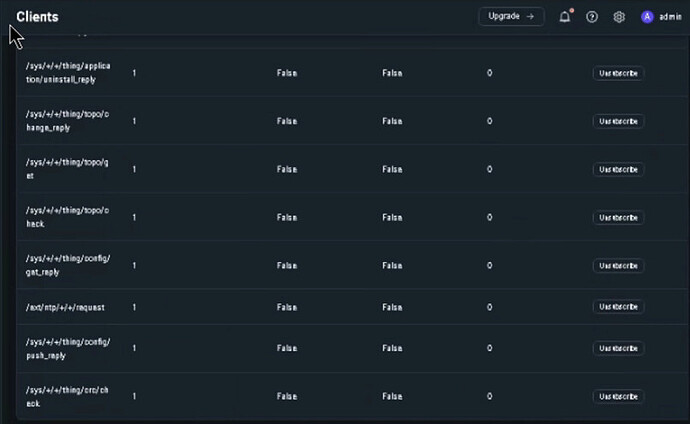Click the crc/check topic name

[x=67, y=396]
